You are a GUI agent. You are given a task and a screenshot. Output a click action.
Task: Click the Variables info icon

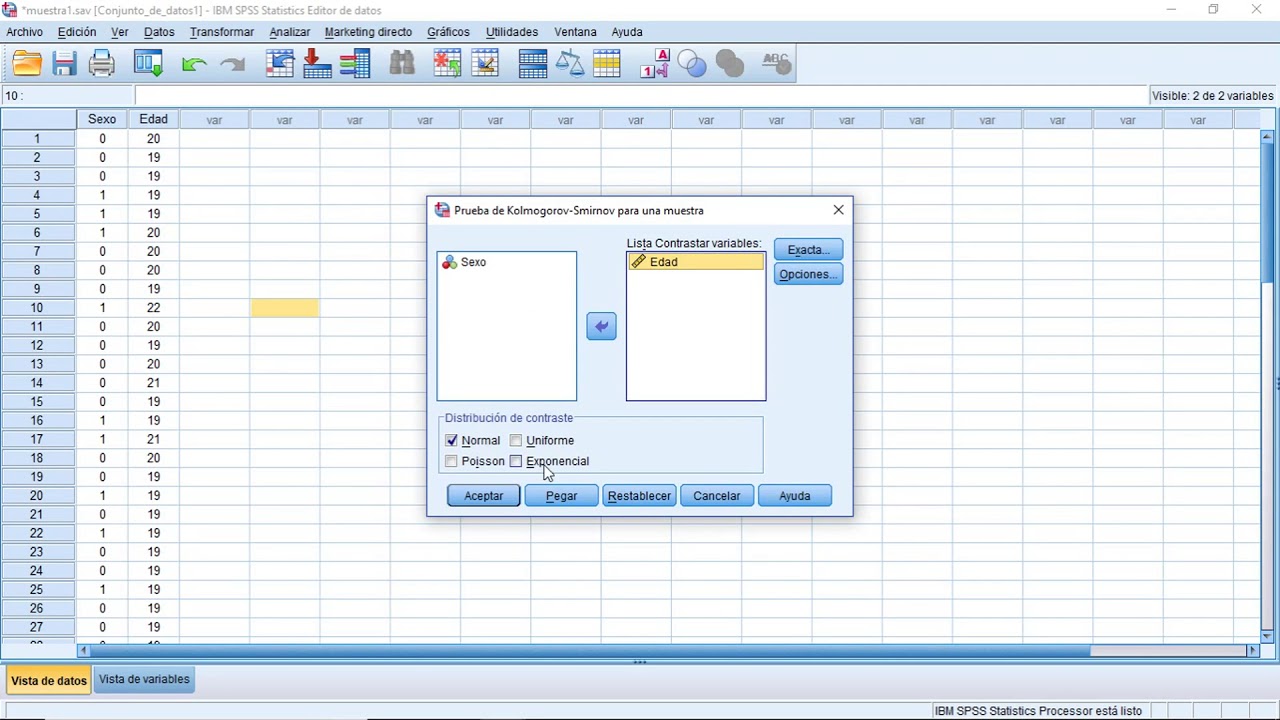point(355,64)
